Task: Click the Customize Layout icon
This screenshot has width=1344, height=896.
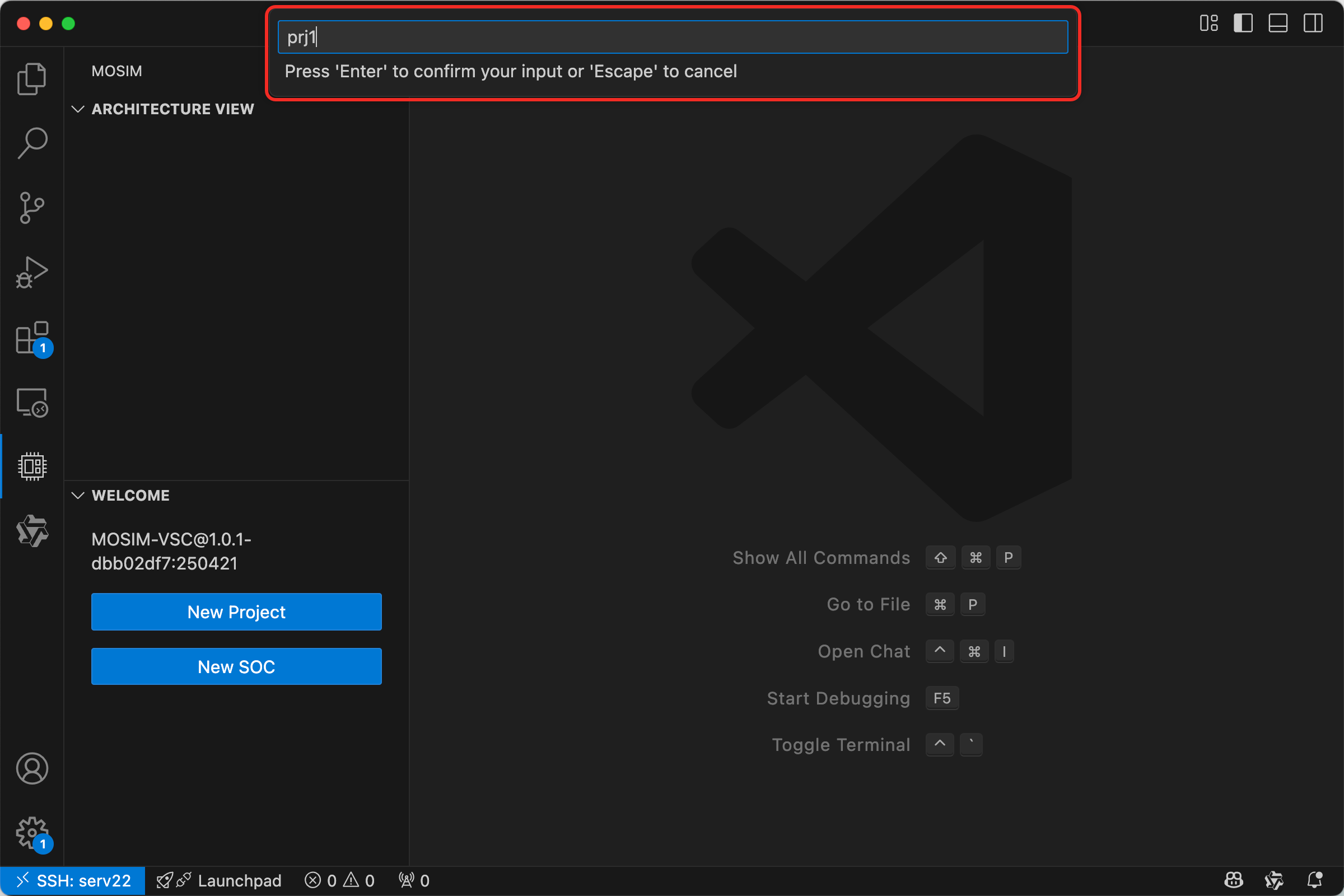Action: tap(1208, 24)
